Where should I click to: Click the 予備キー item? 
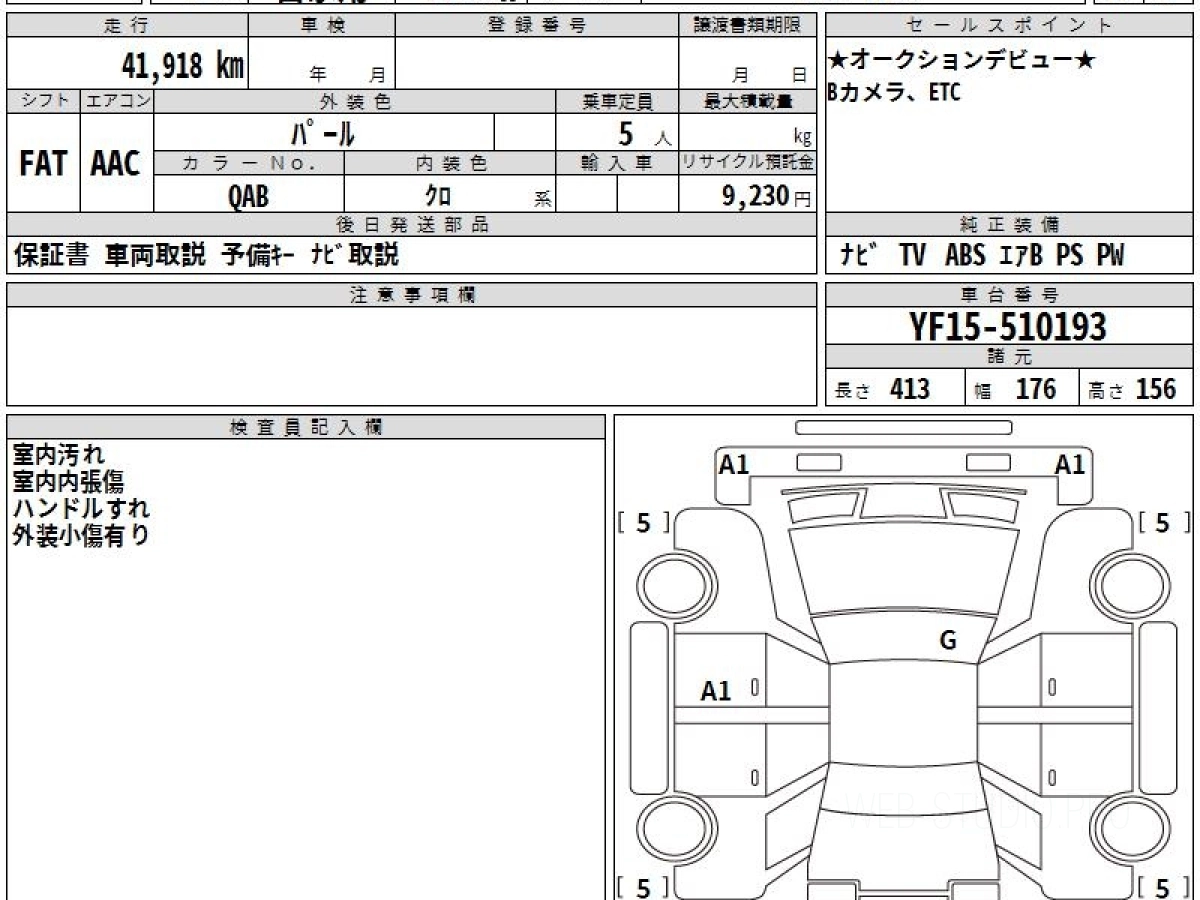(258, 255)
